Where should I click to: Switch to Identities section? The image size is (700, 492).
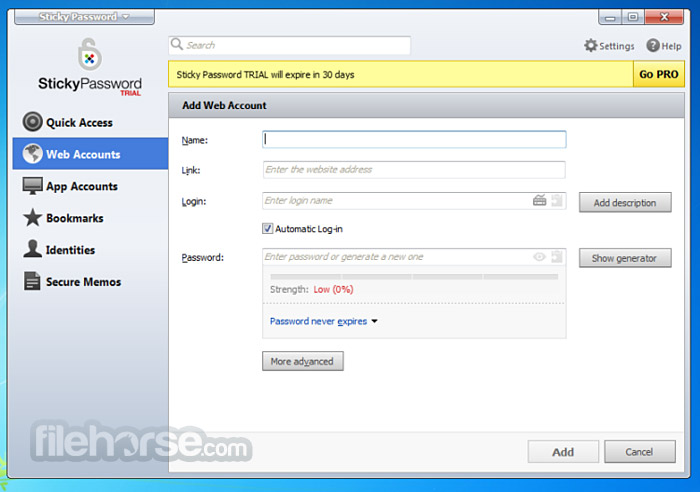tap(91, 249)
